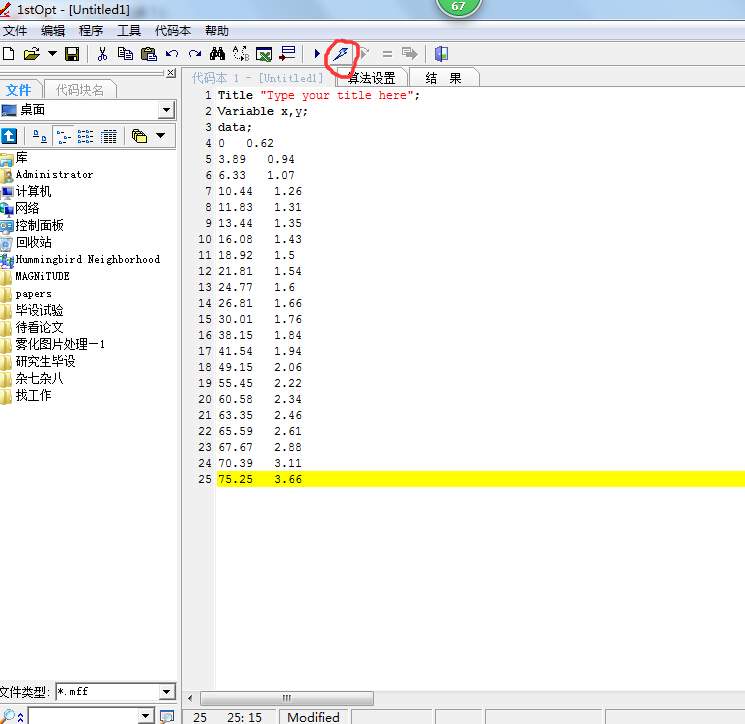Switch file browser to list view

coord(86,137)
